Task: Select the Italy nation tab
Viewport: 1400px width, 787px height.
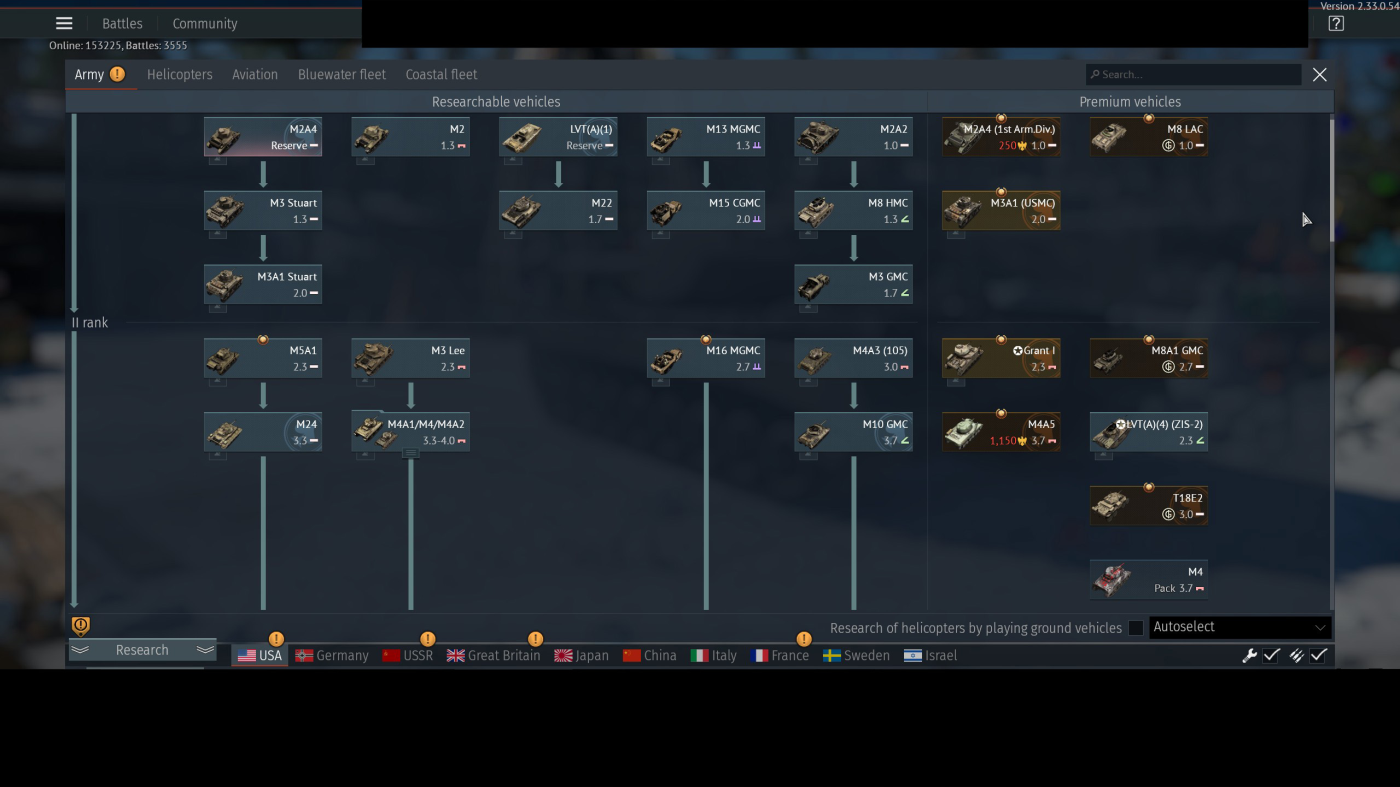Action: coord(714,656)
